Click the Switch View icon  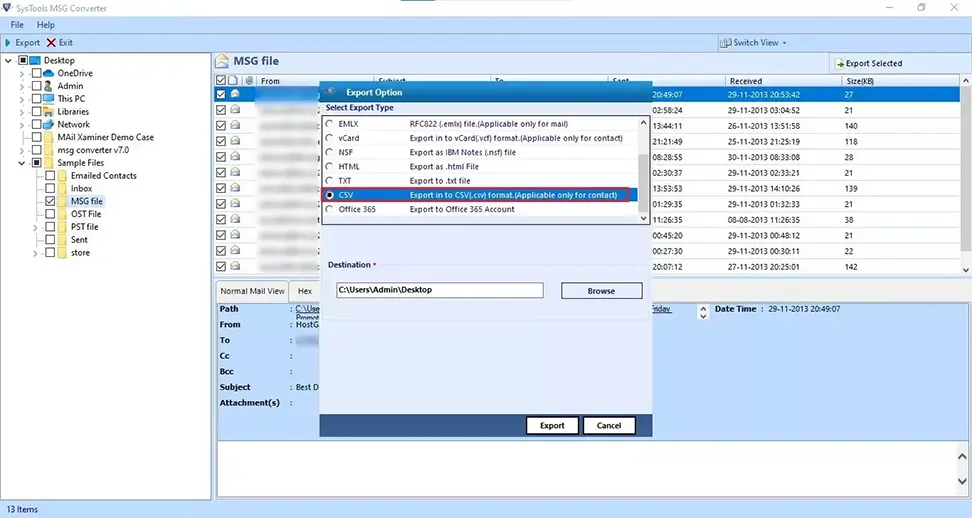[725, 43]
